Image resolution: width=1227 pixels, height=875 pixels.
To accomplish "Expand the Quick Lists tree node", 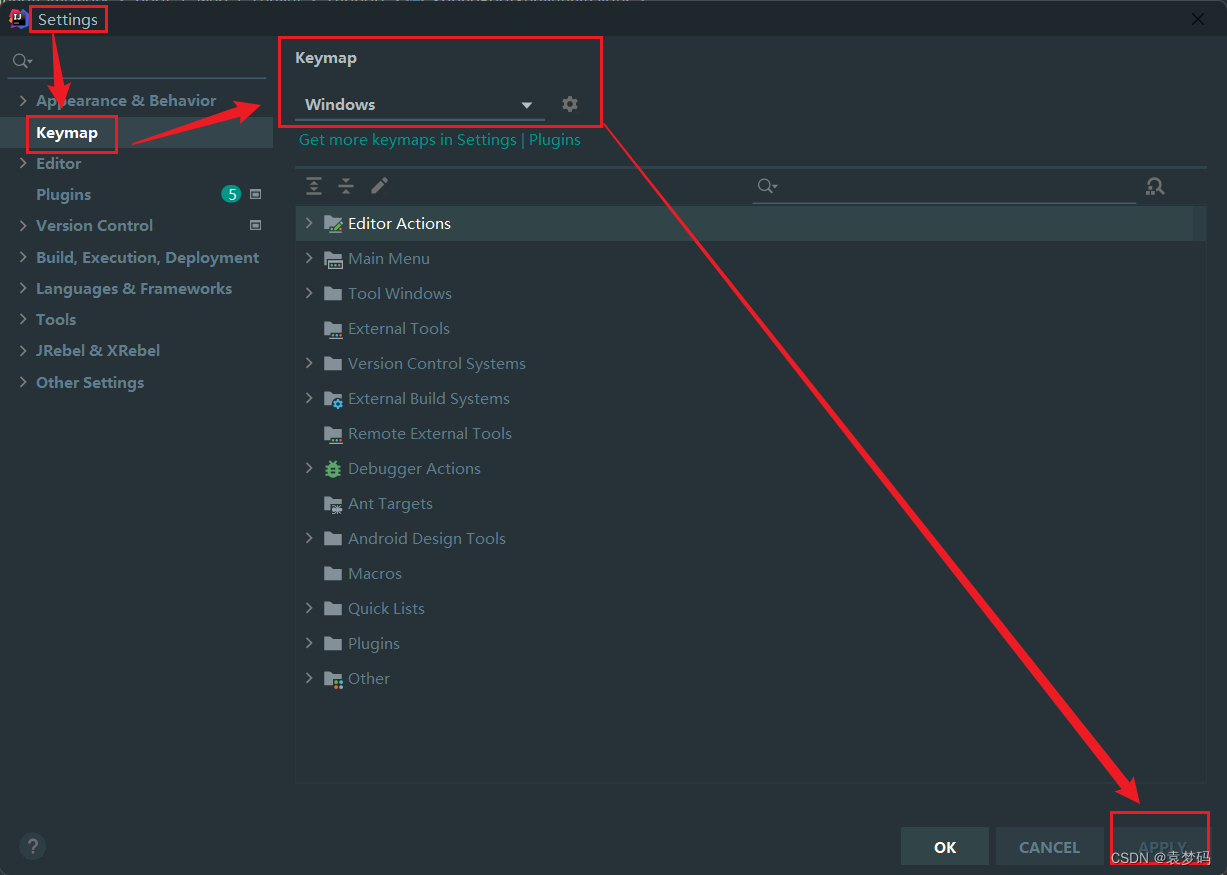I will pos(309,608).
